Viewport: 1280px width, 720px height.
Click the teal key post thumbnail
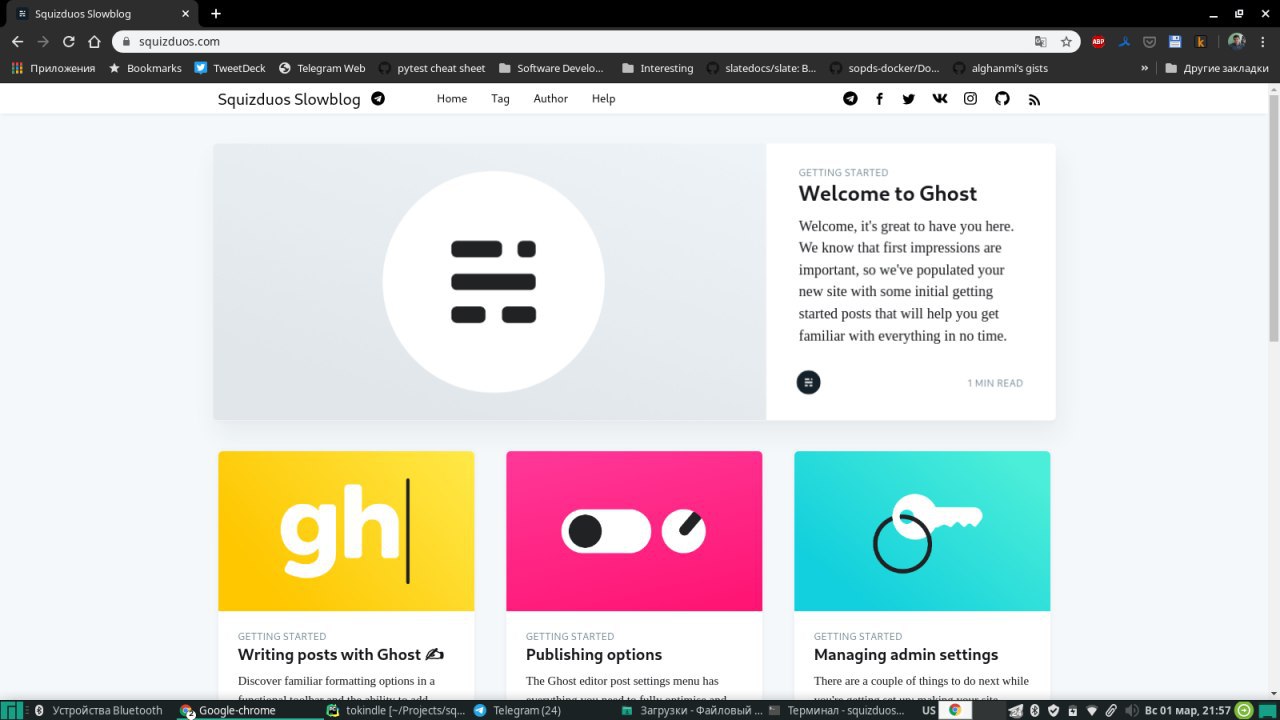click(x=922, y=531)
